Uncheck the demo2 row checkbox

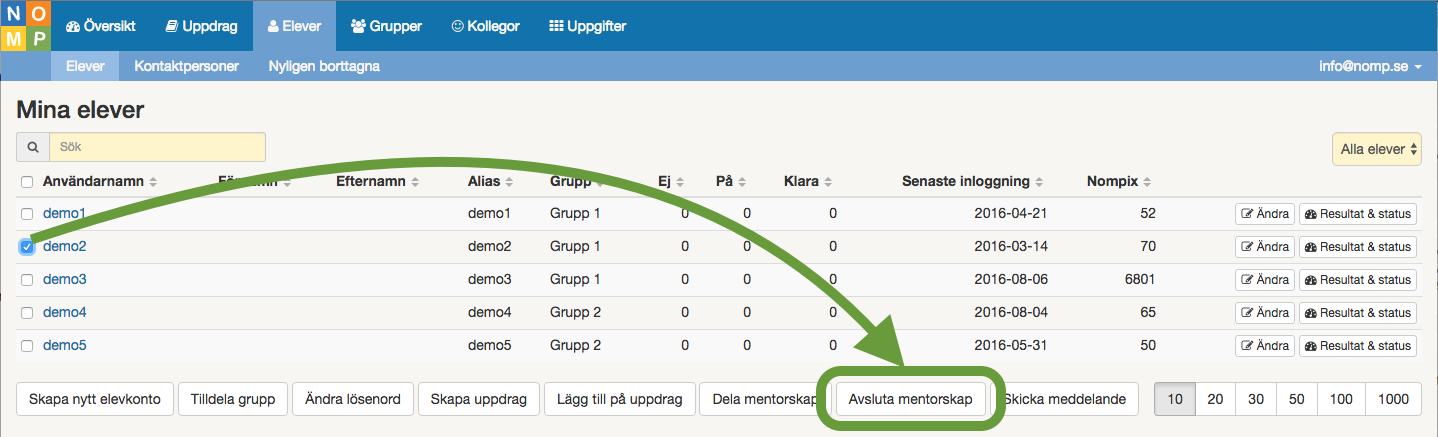(x=27, y=247)
